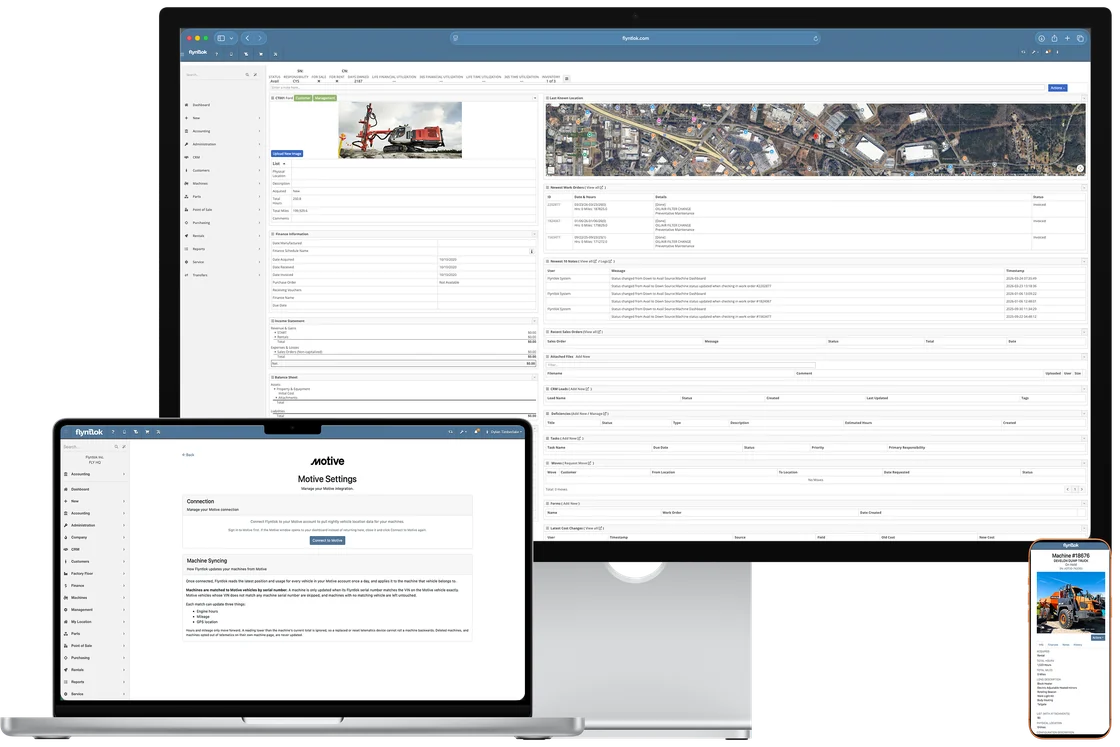Open a new Safari tab with the plus icon
The image size is (1120, 747).
(1067, 39)
